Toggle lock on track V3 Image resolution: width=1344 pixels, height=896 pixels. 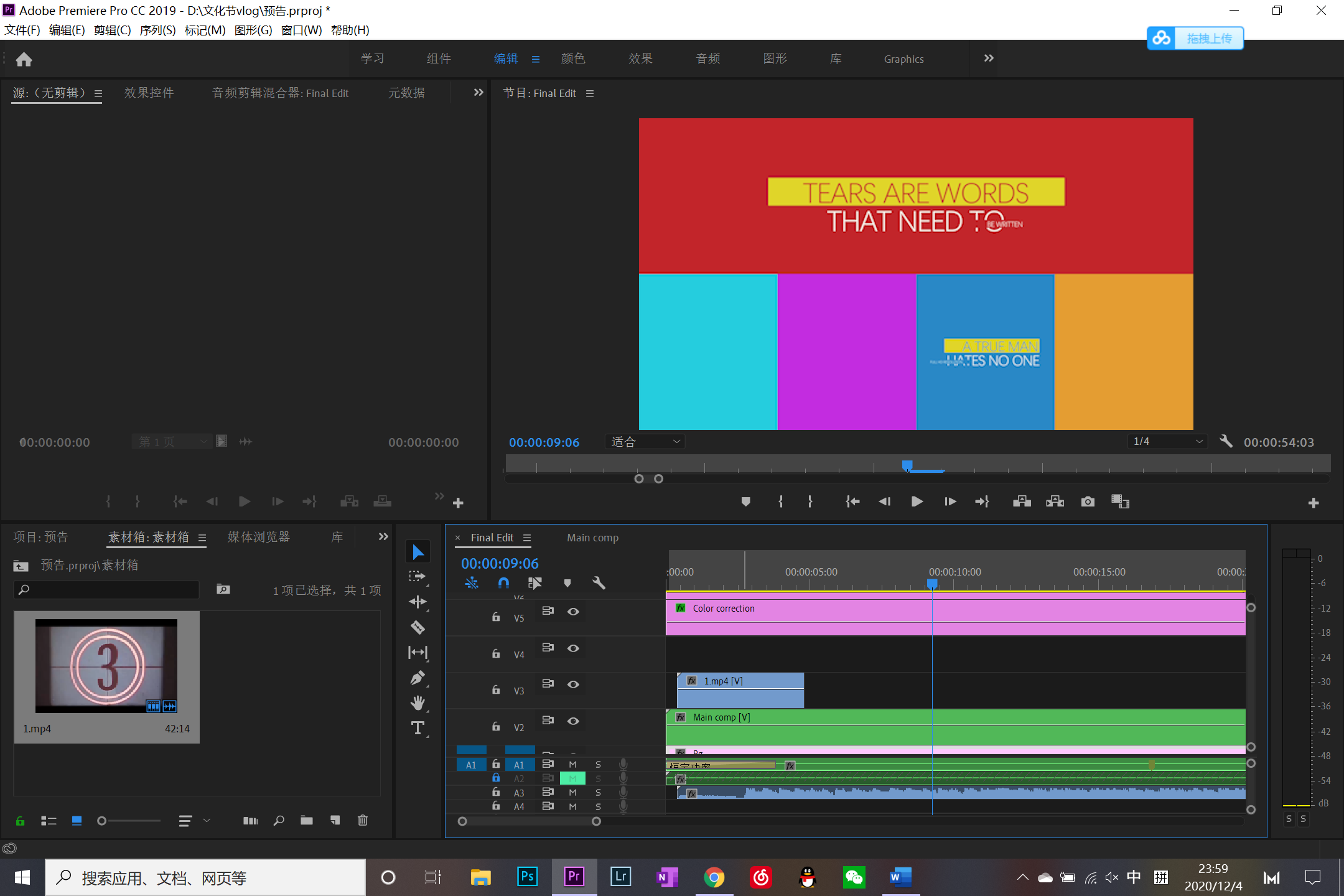pyautogui.click(x=496, y=690)
